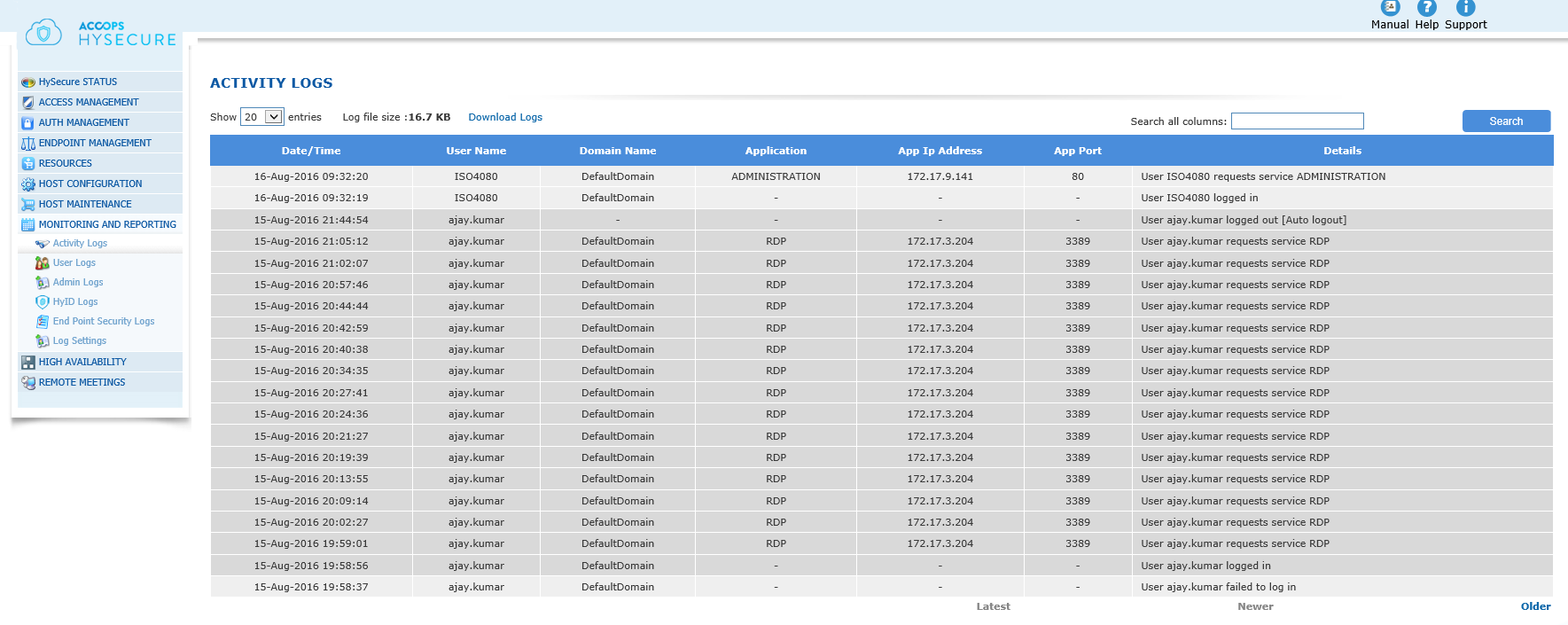The width and height of the screenshot is (1568, 625).
Task: Click the Resources icon
Action: pos(28,164)
